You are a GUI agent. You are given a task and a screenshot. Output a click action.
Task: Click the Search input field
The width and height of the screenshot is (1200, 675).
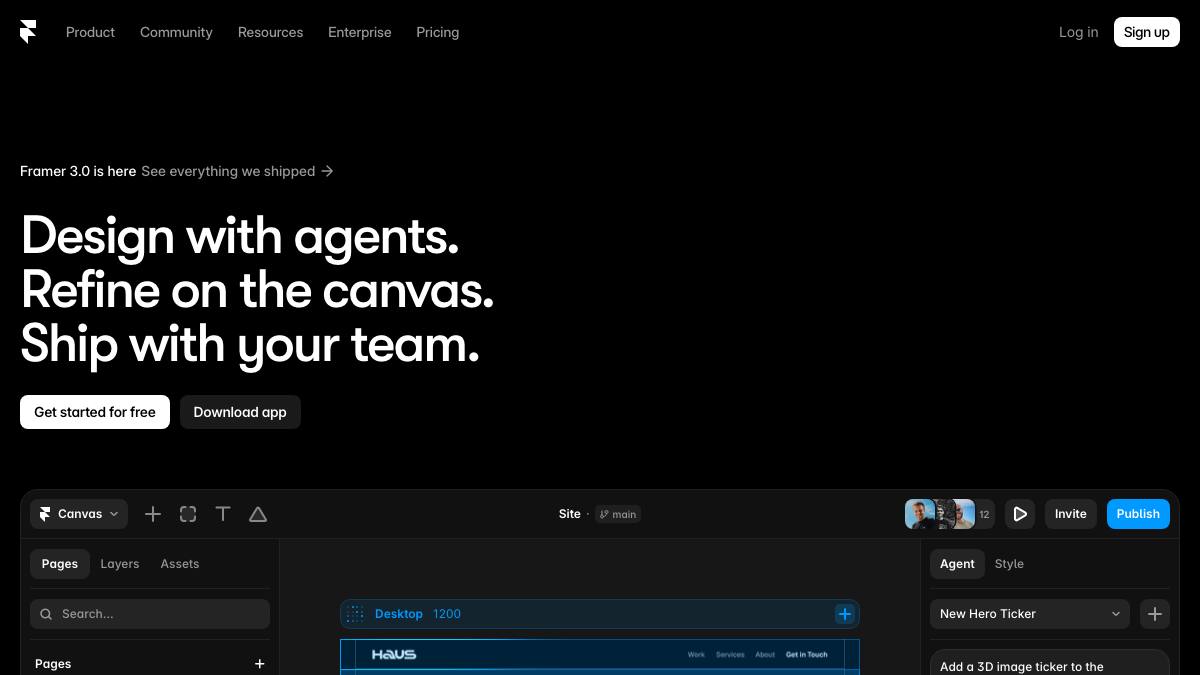pyautogui.click(x=150, y=614)
